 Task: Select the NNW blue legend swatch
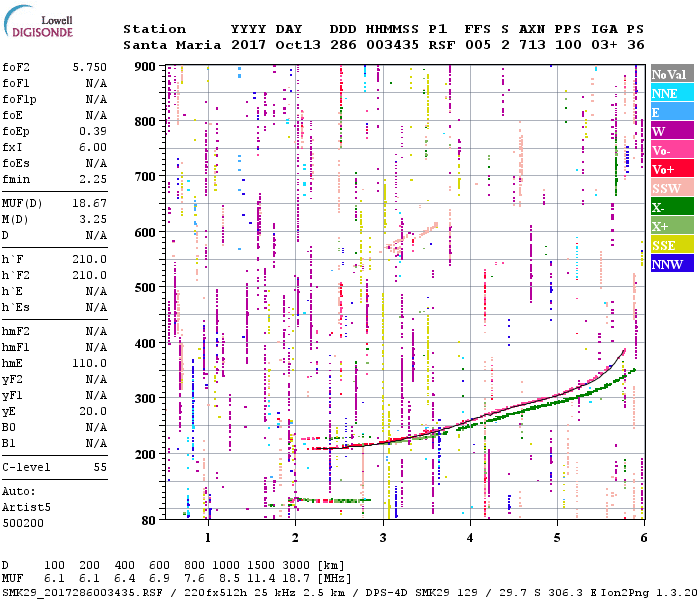672,263
